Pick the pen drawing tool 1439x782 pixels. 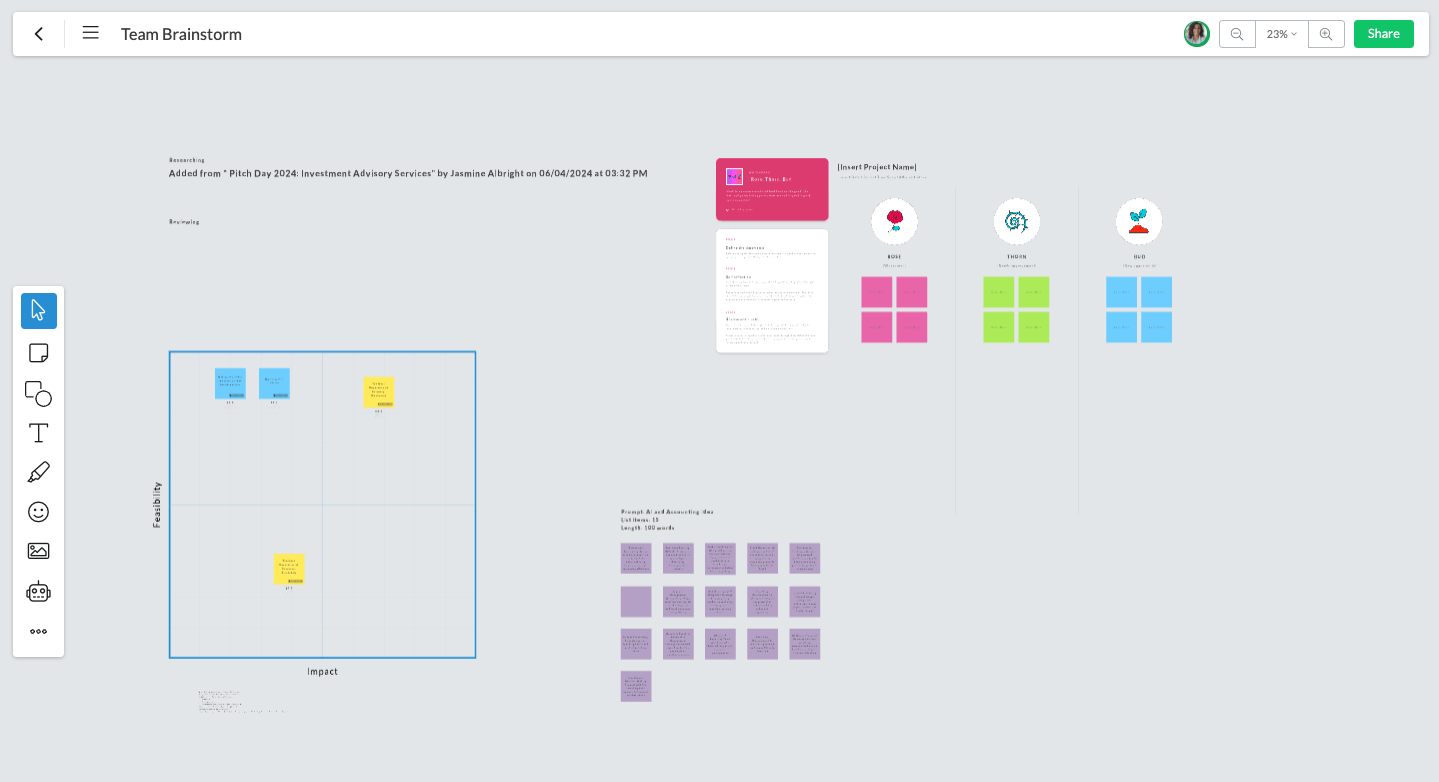pos(39,472)
